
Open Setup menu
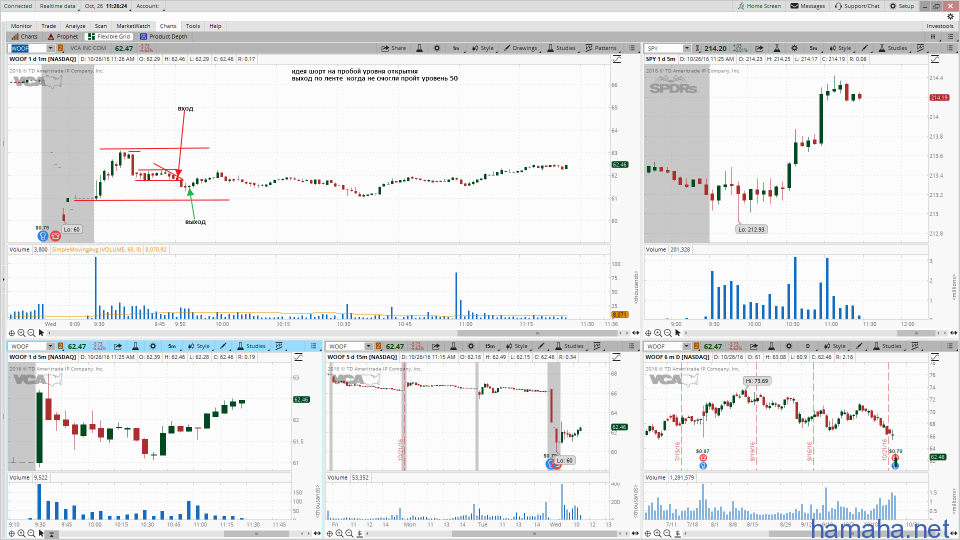(x=902, y=6)
